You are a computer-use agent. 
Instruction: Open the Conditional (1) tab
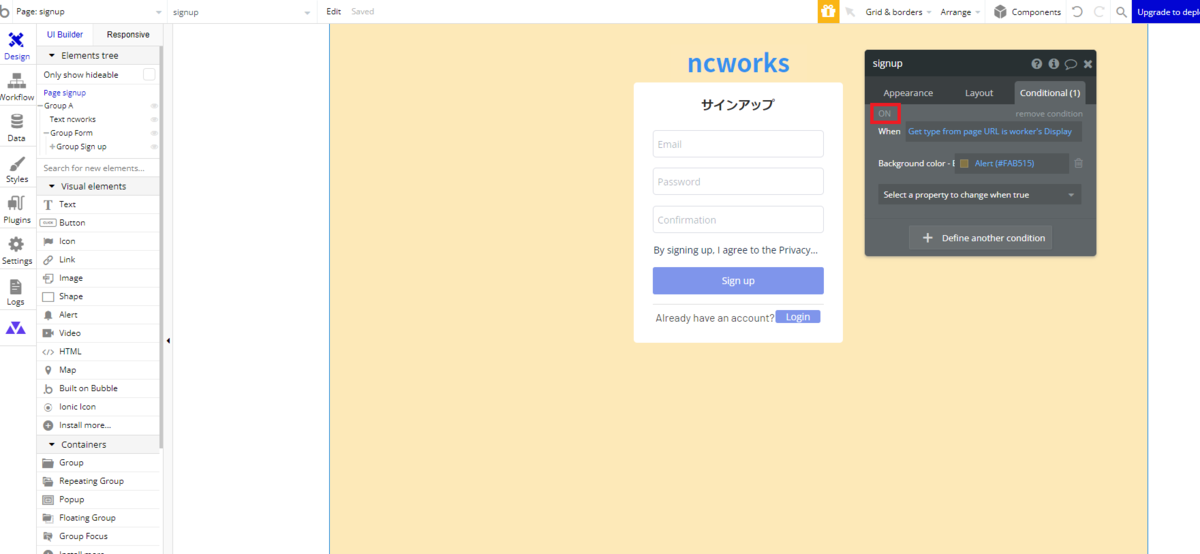[x=1049, y=93]
